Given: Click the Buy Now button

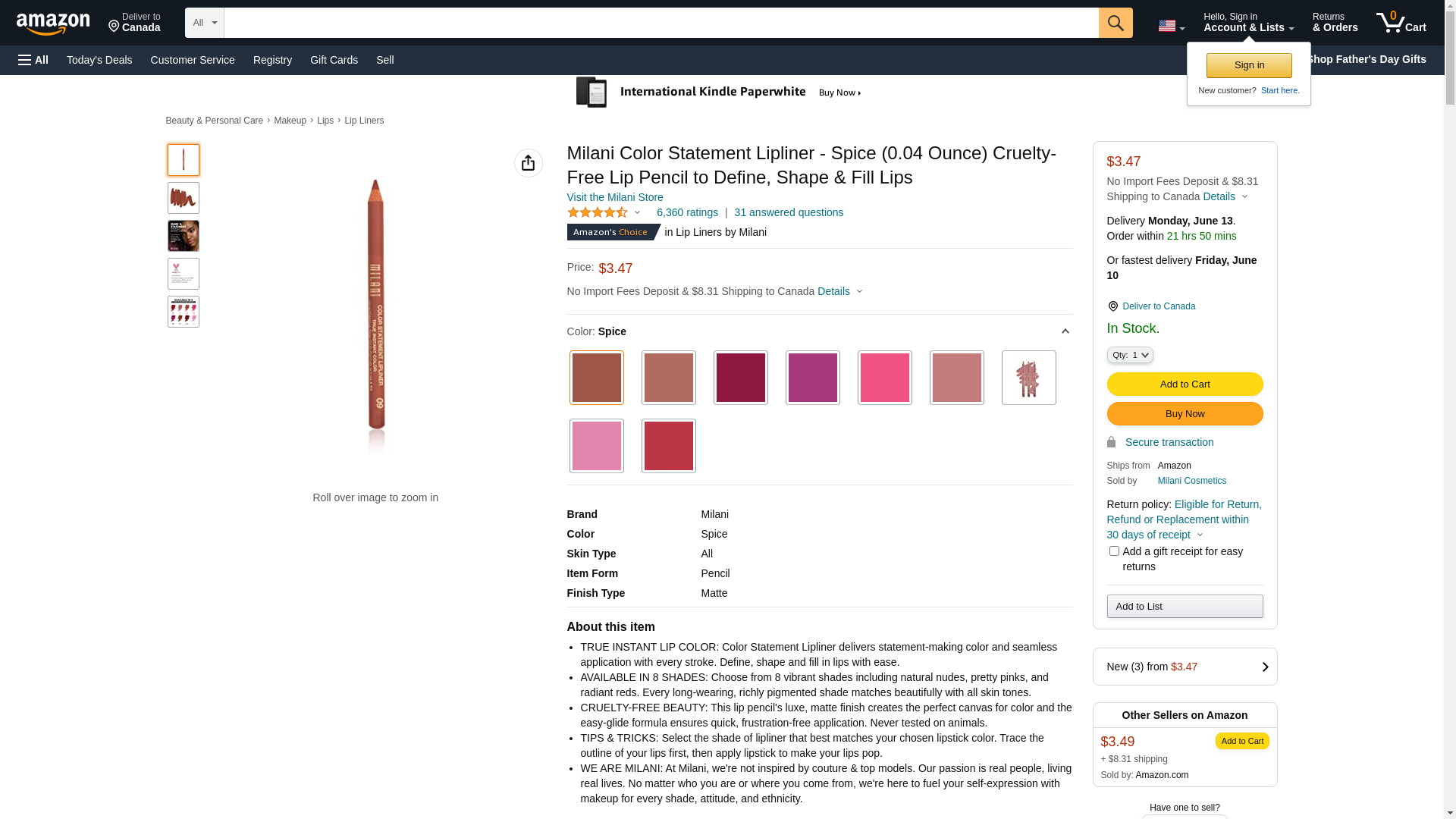Looking at the screenshot, I should 1185,414.
